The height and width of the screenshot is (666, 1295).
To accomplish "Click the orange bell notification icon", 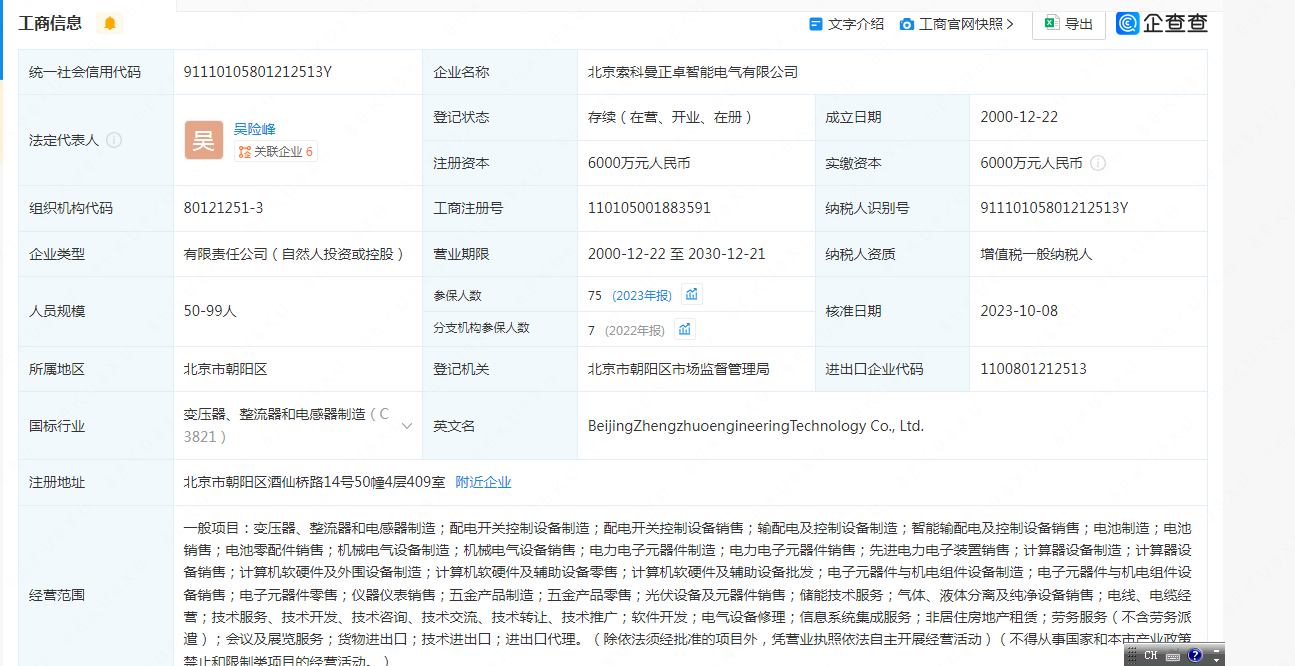I will pyautogui.click(x=110, y=23).
